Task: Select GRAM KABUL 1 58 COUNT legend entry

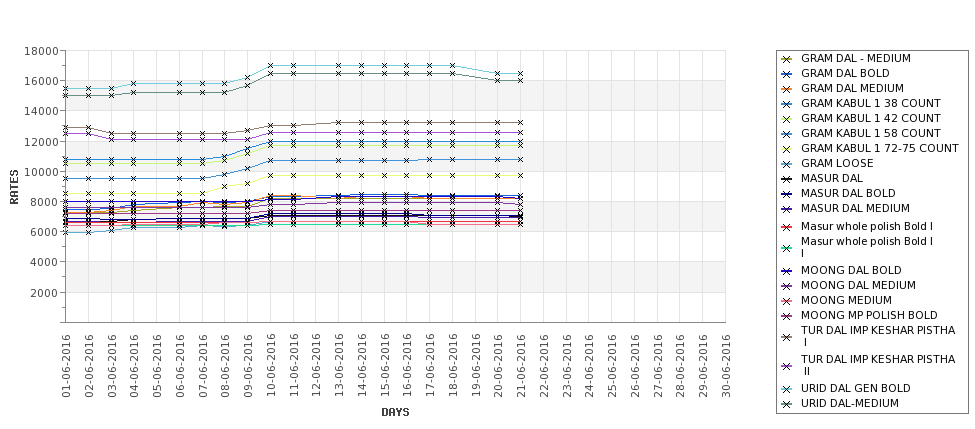Action: (871, 133)
